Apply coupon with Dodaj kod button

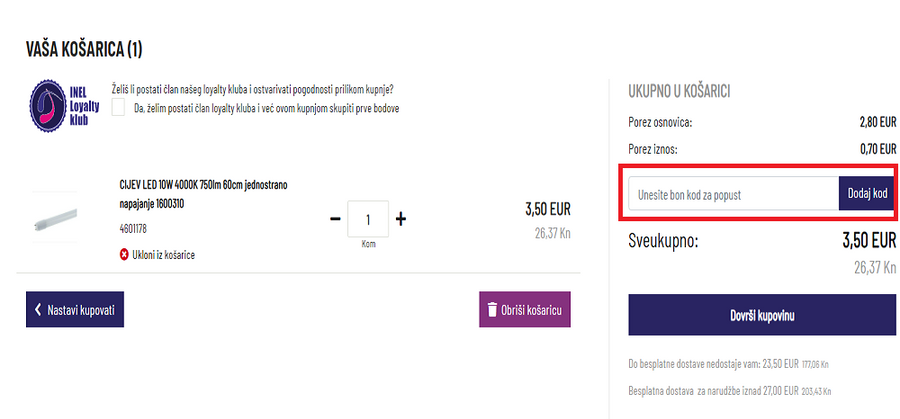(867, 193)
